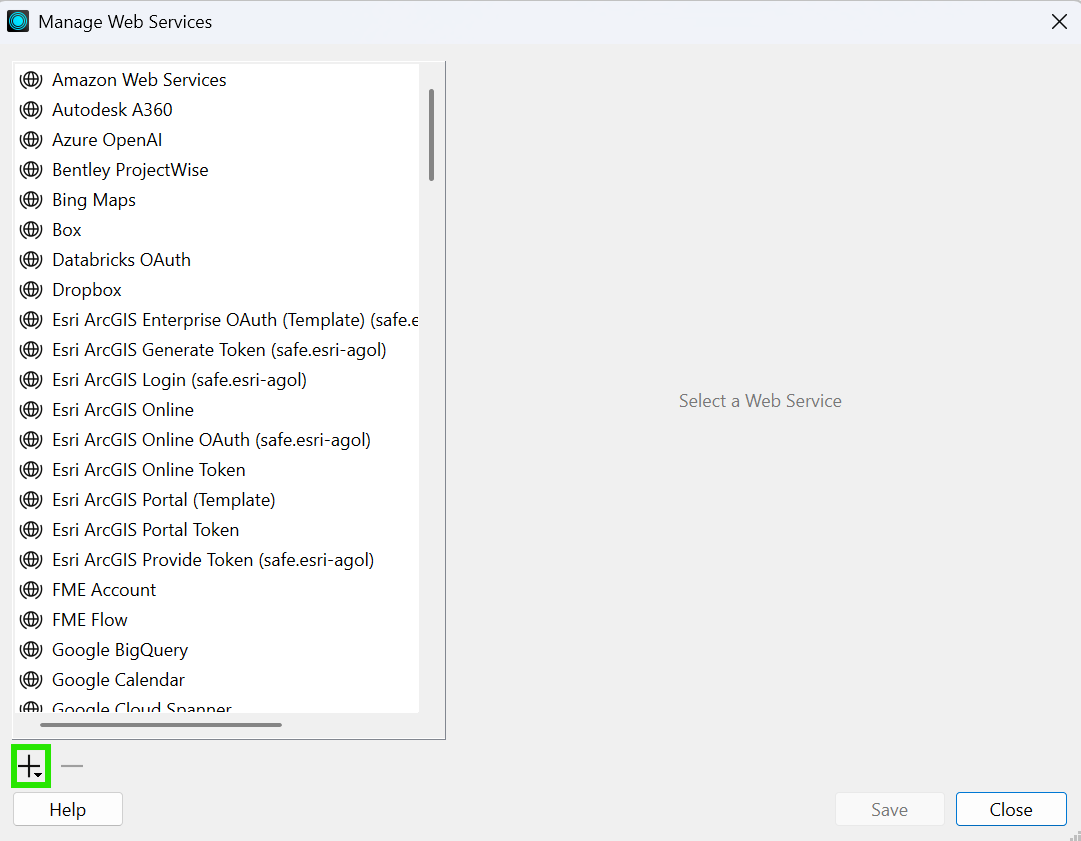Click globe icon beside ArcGIS Portal (Template)
The width and height of the screenshot is (1081, 841).
[x=31, y=500]
